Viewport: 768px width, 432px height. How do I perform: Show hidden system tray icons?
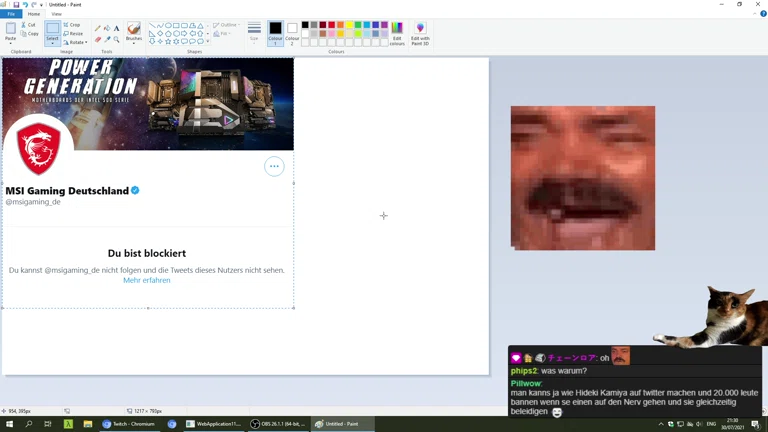click(x=661, y=424)
